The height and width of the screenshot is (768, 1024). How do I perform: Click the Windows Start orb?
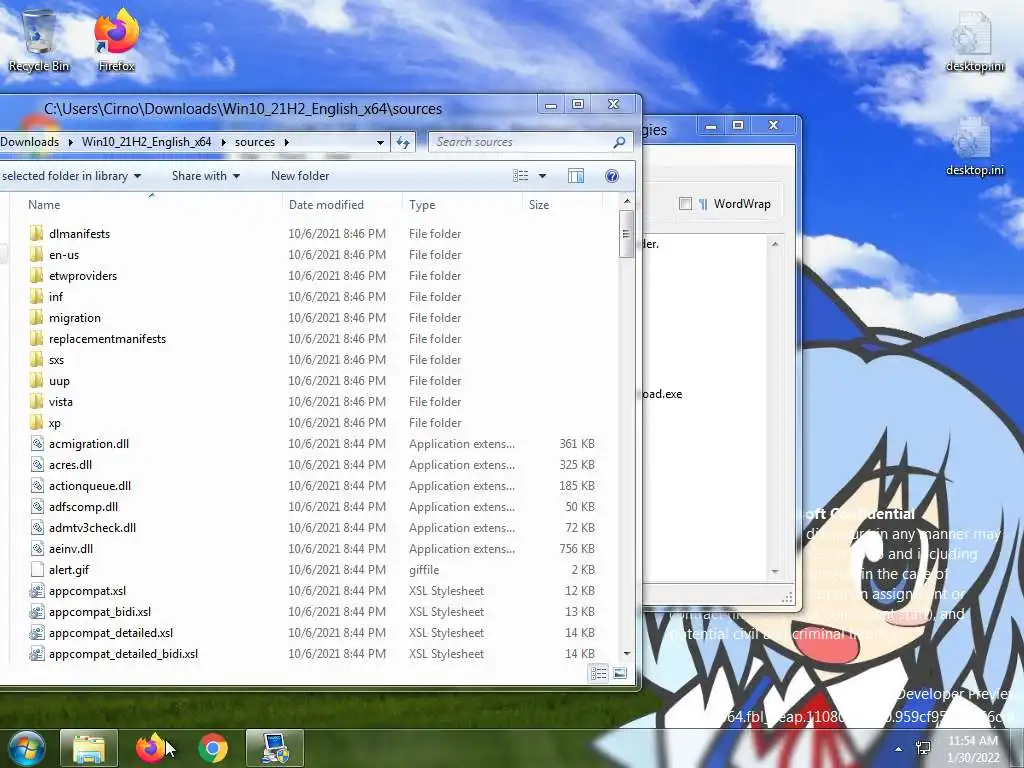27,748
